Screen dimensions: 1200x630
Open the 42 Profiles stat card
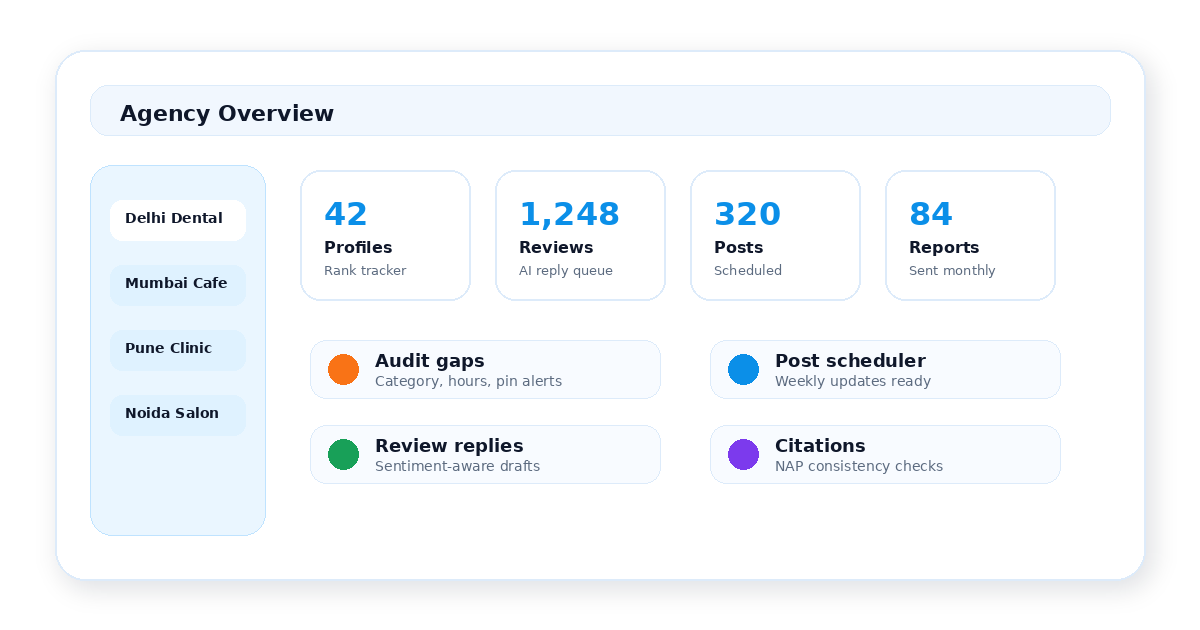385,235
